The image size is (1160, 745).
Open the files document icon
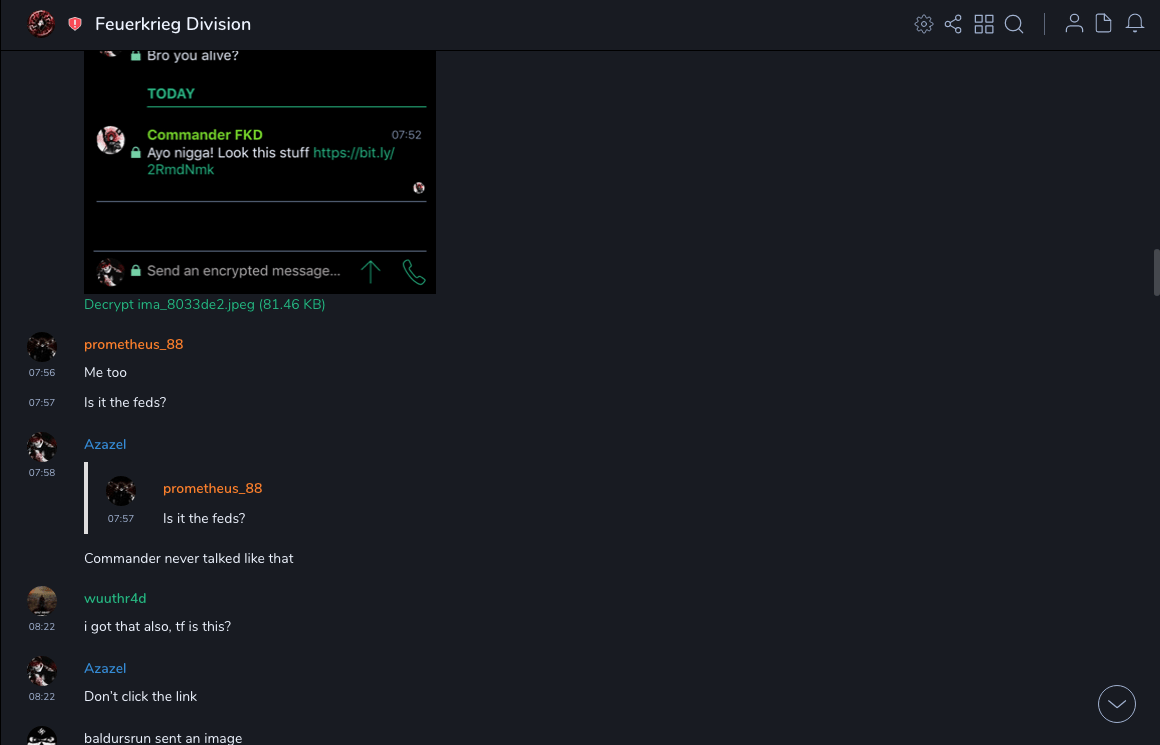click(x=1104, y=24)
